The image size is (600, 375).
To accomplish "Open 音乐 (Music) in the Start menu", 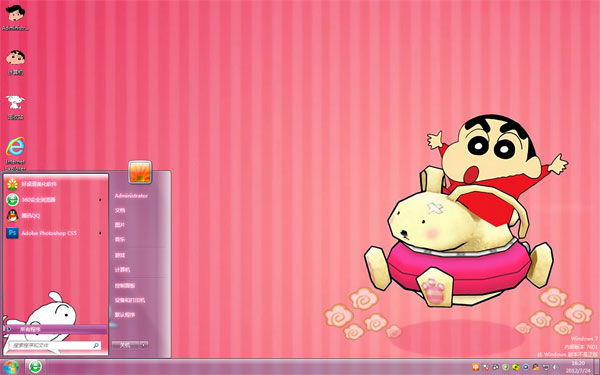I will [x=120, y=239].
